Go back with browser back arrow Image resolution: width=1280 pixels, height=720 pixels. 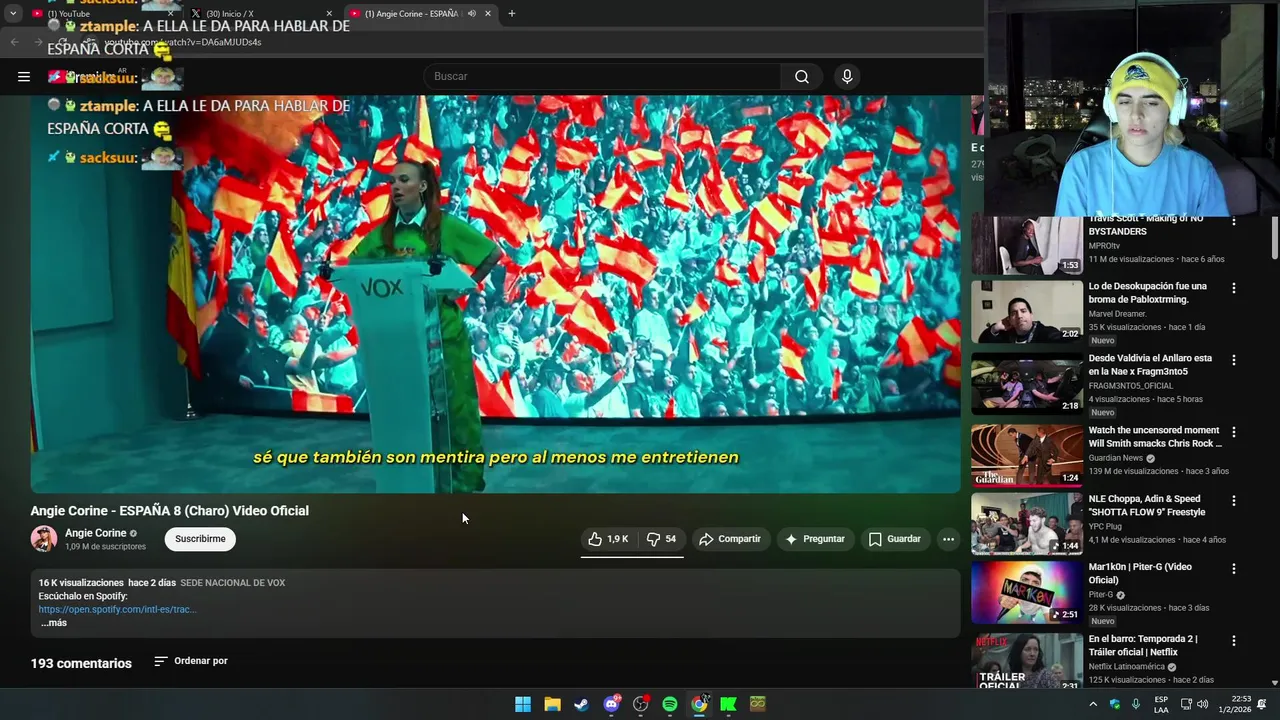pos(14,42)
